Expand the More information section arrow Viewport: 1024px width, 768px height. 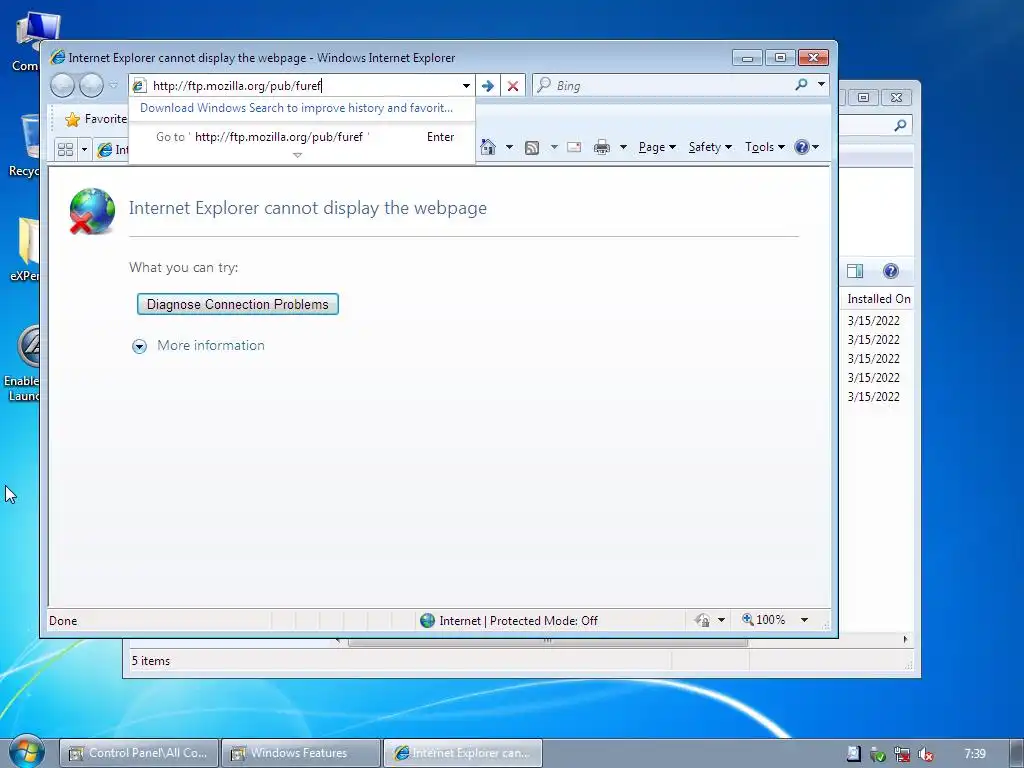tap(139, 346)
